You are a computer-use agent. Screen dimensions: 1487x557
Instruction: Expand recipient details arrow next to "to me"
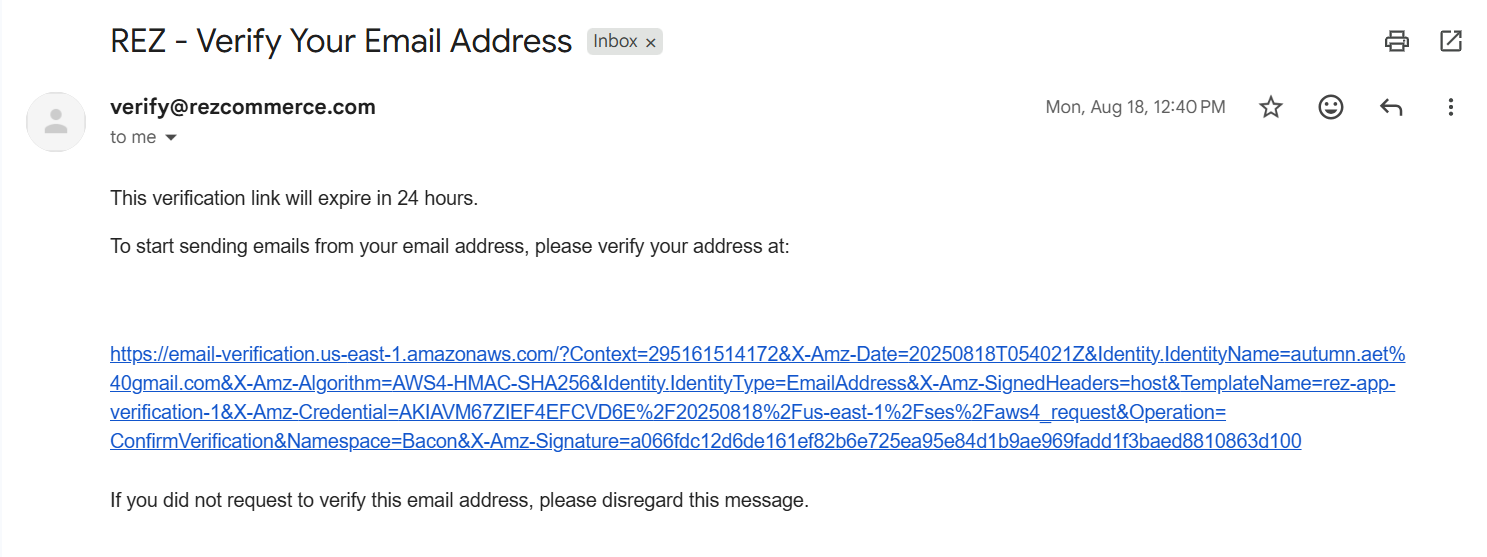pos(170,138)
